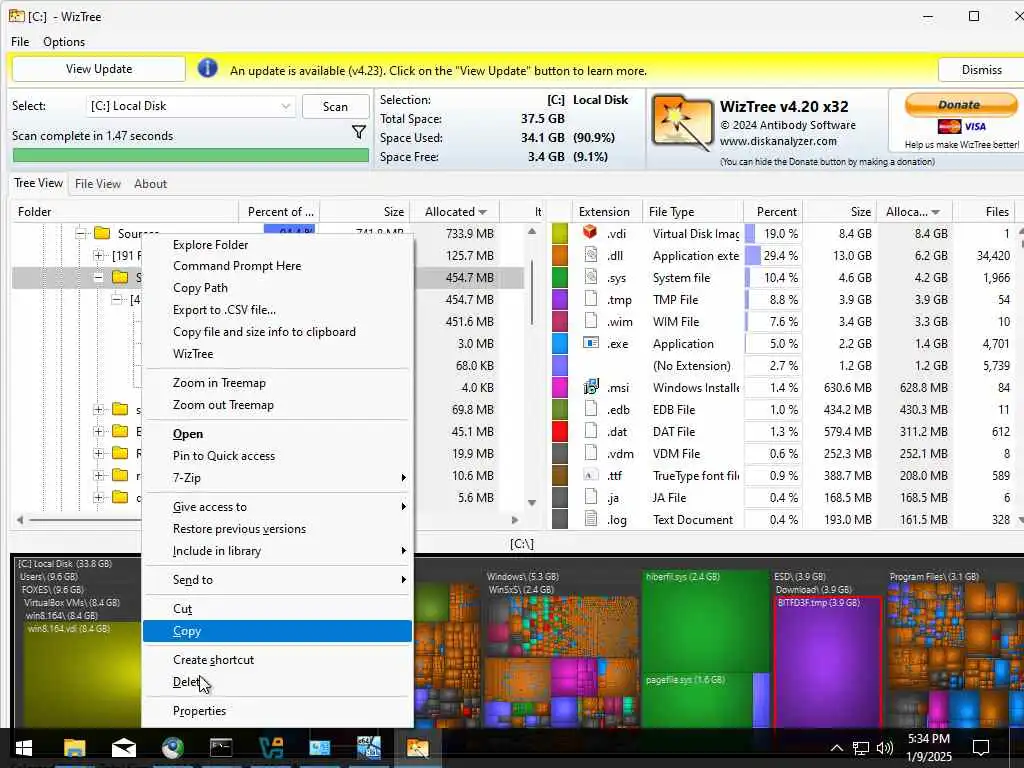Open Properties from the context menu
The width and height of the screenshot is (1024, 768).
tap(278, 711)
